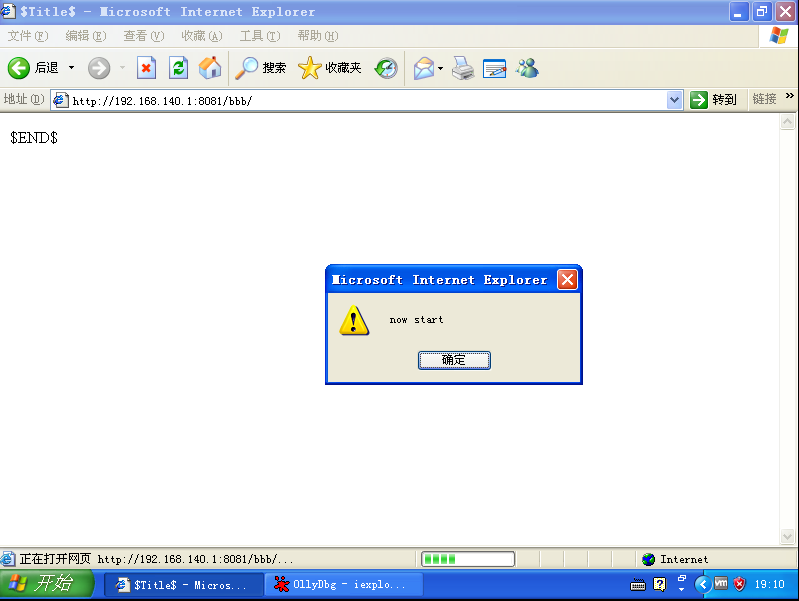The width and height of the screenshot is (799, 601).
Task: Click the '$END$' page text
Action: tap(34, 138)
